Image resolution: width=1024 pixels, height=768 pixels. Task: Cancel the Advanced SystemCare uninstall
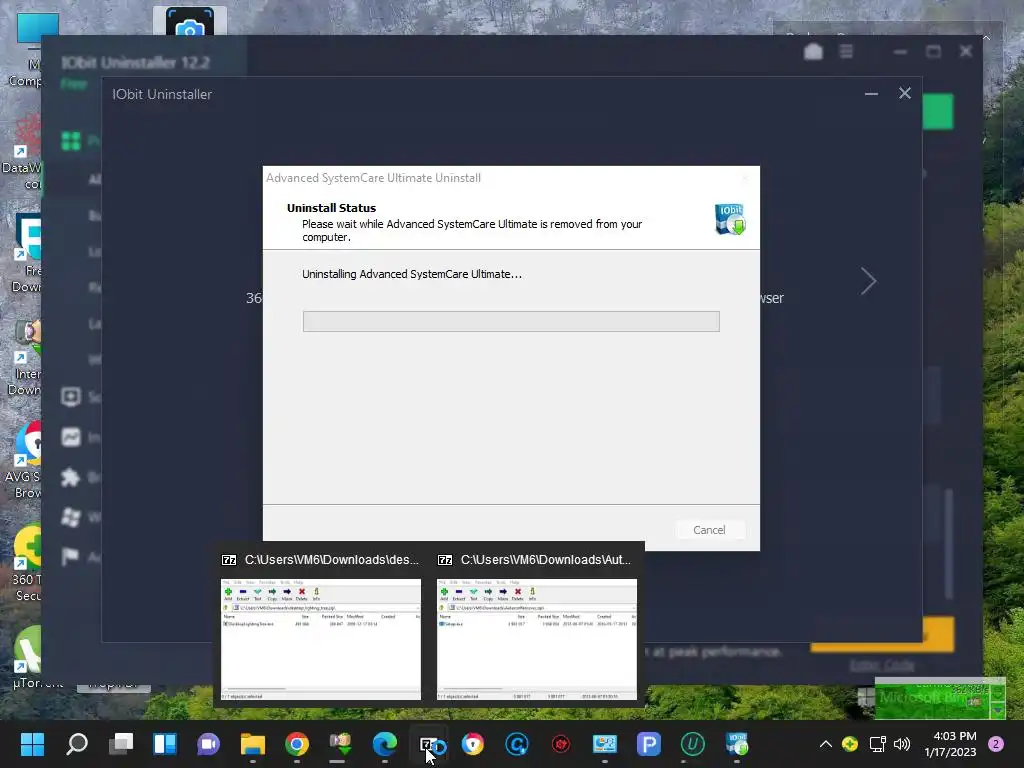709,530
